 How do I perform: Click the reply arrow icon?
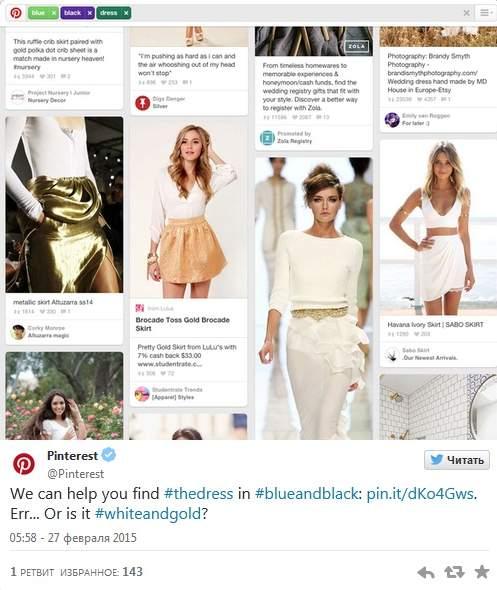[426, 572]
